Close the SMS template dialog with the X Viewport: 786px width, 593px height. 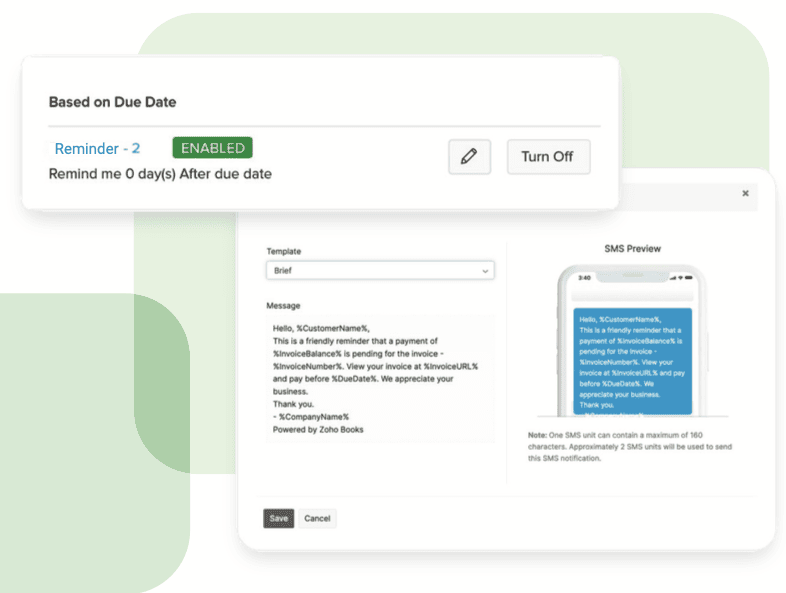tap(745, 193)
